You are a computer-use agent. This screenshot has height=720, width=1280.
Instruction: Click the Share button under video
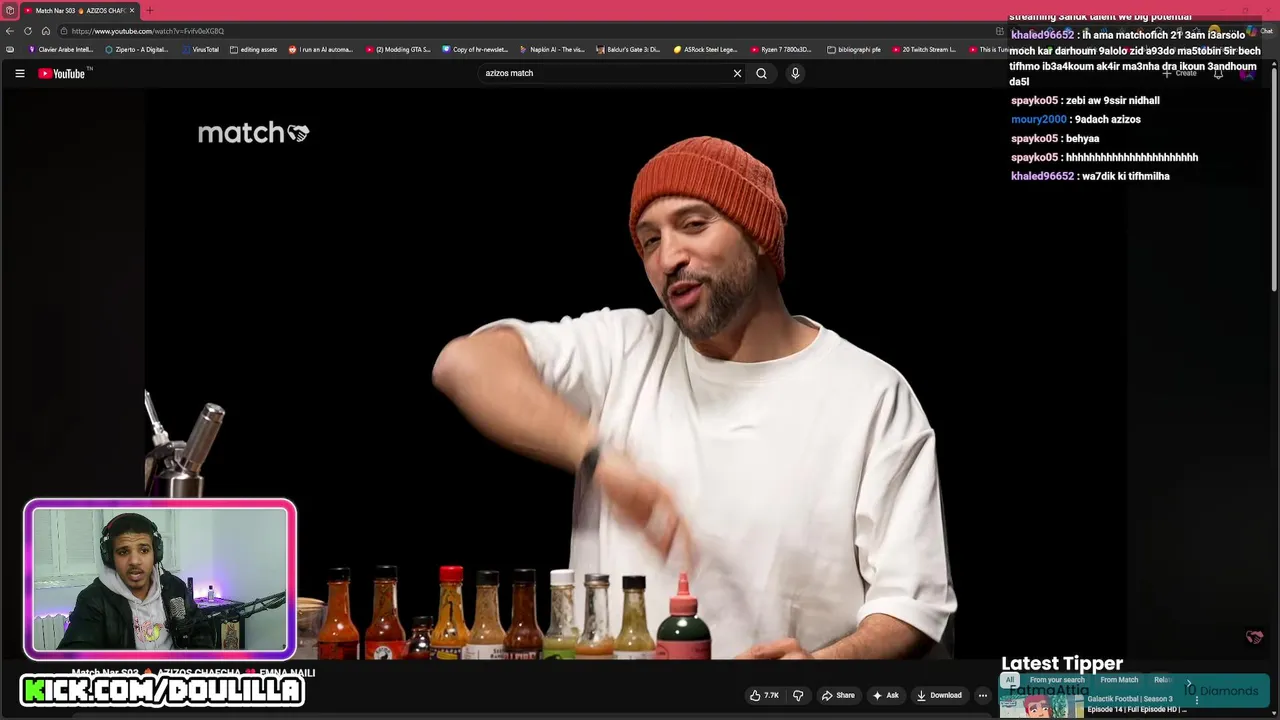[x=838, y=695]
